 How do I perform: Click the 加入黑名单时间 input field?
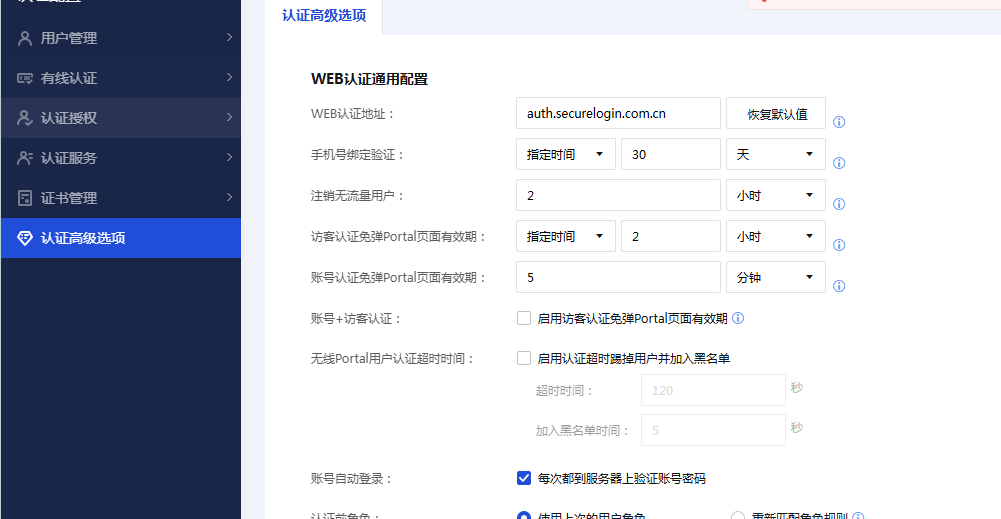tap(713, 430)
